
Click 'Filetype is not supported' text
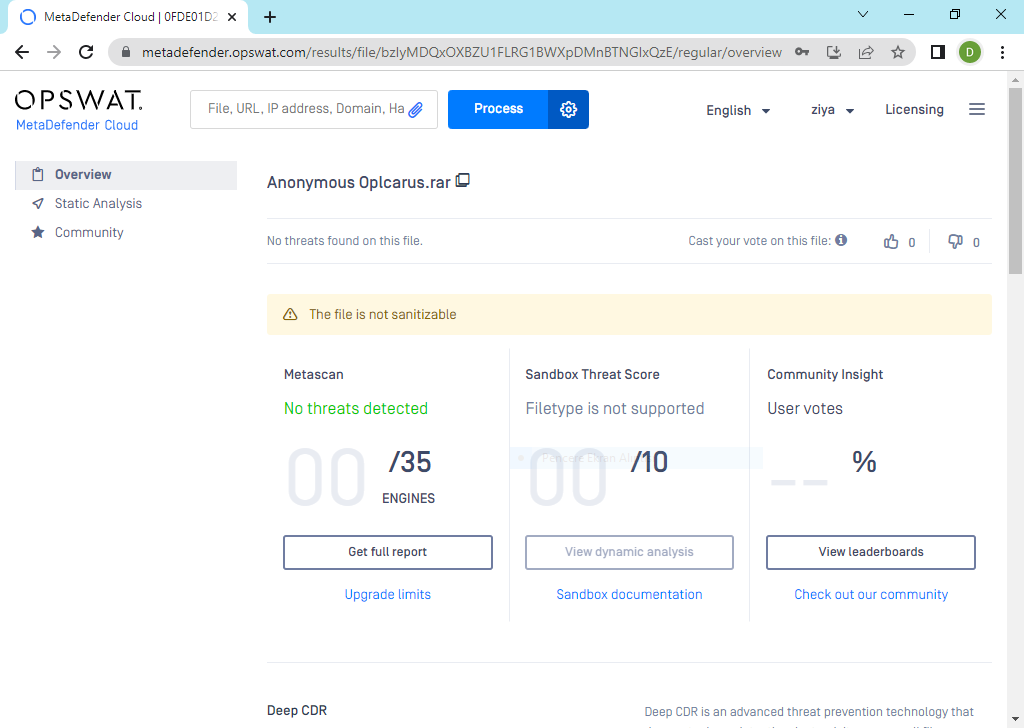(615, 409)
